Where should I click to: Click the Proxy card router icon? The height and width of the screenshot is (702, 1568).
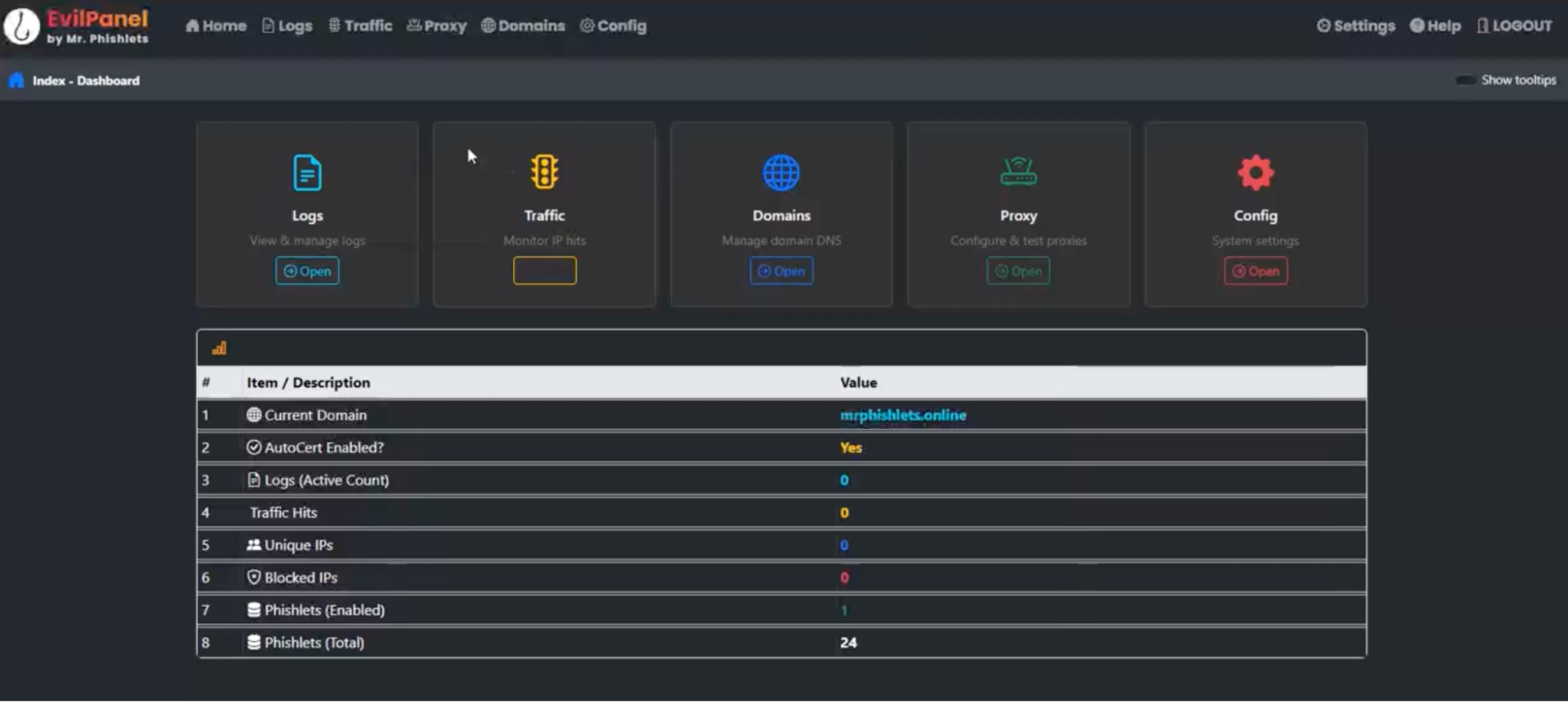(1018, 171)
